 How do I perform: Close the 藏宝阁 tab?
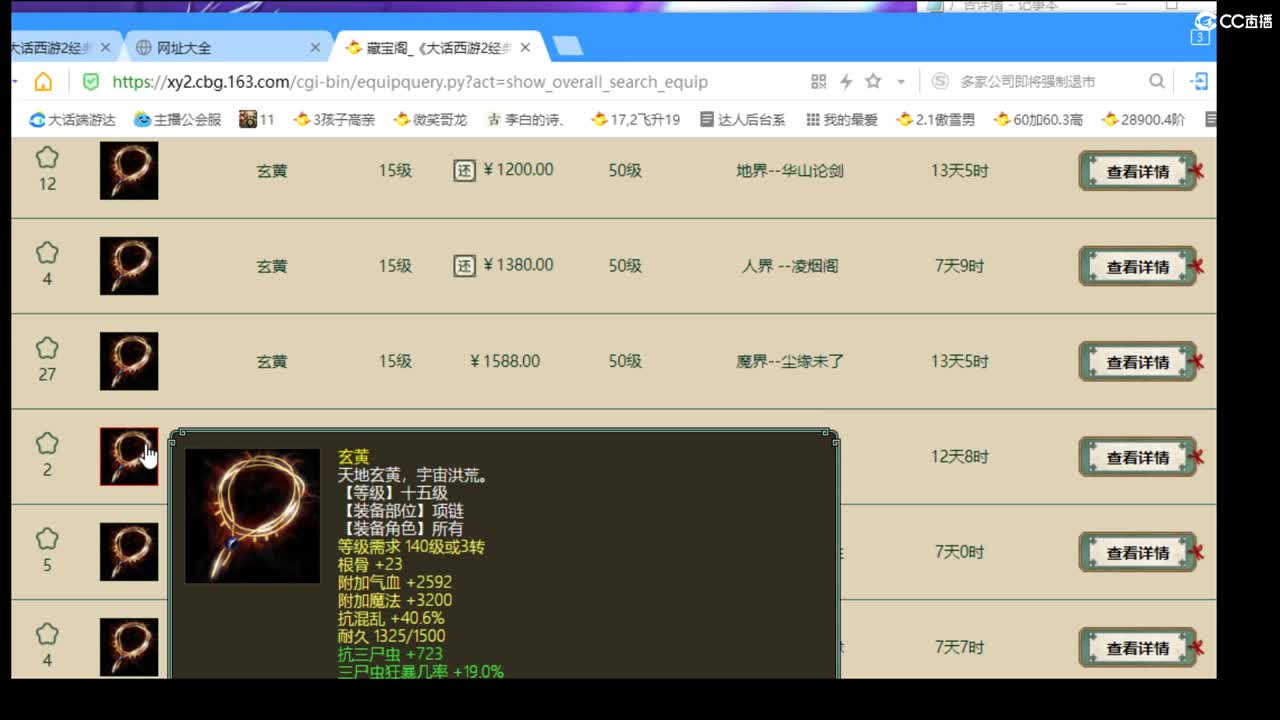coord(525,47)
